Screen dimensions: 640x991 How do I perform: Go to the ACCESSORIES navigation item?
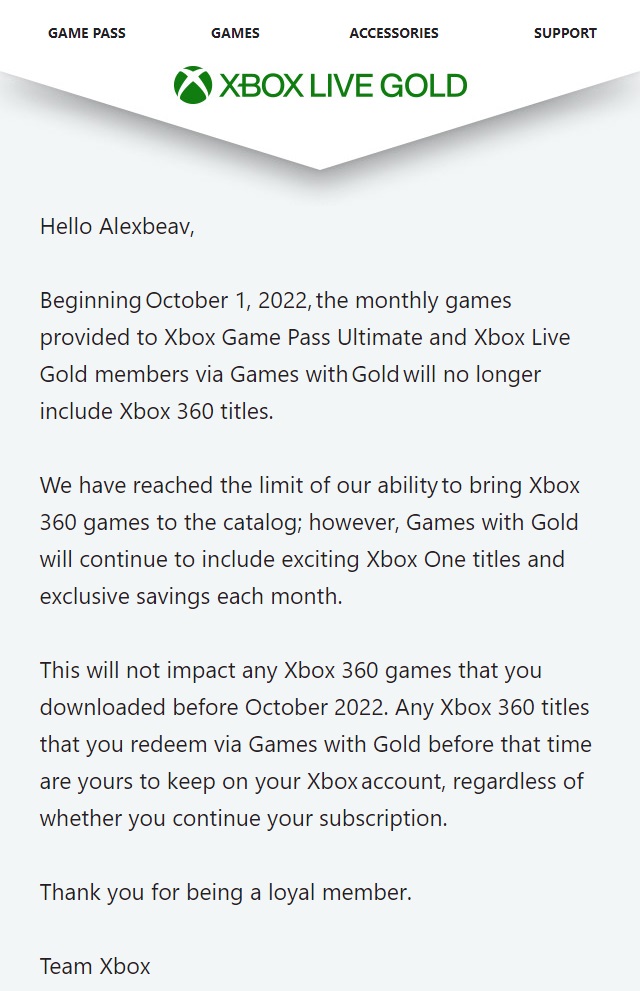(x=394, y=33)
